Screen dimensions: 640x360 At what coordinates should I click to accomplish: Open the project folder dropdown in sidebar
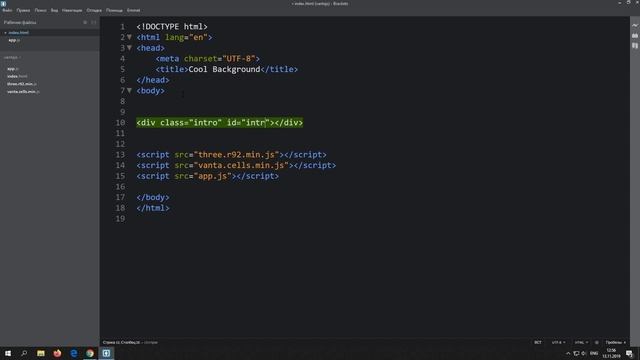pyautogui.click(x=12, y=58)
